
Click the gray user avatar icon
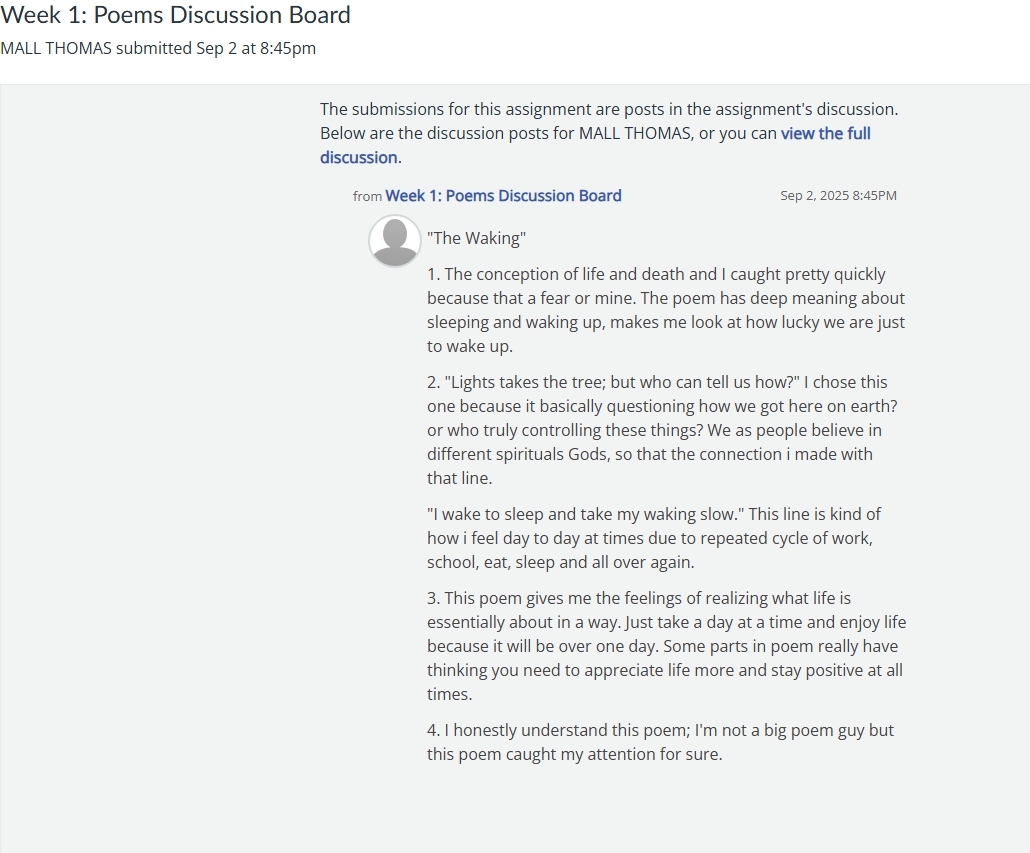tap(395, 241)
